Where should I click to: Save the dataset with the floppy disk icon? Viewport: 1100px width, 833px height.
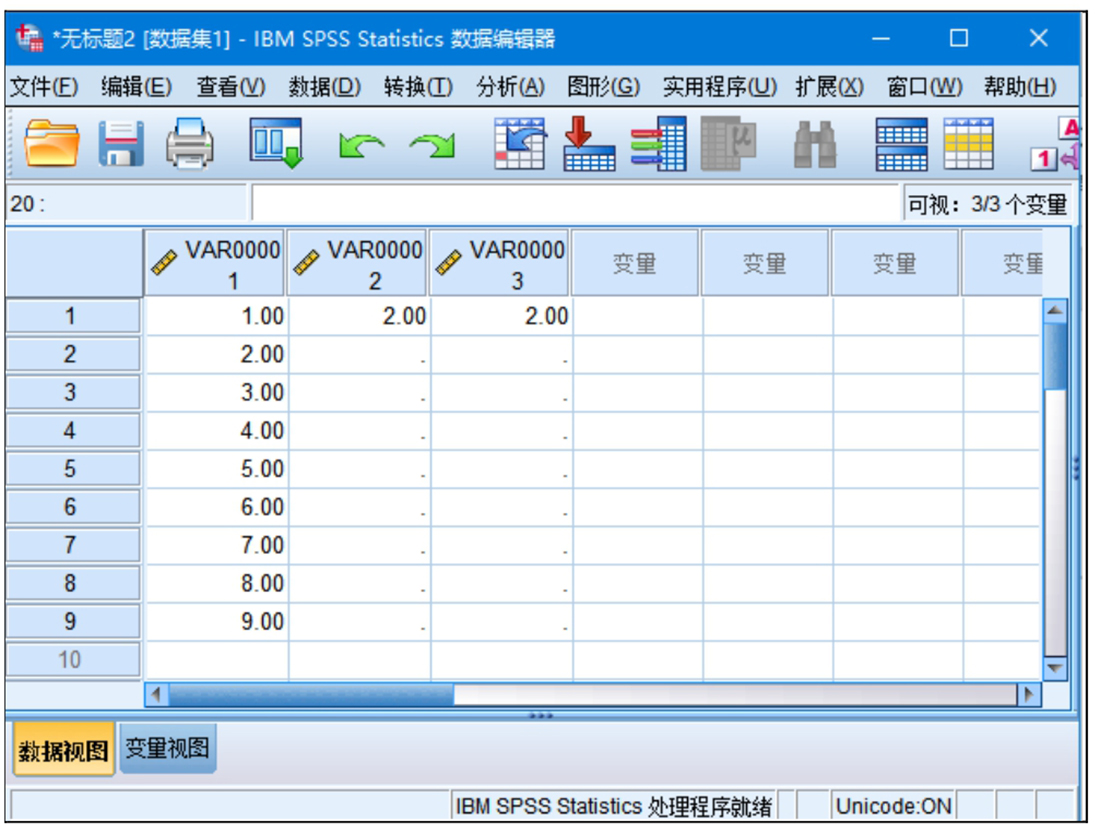pos(120,144)
